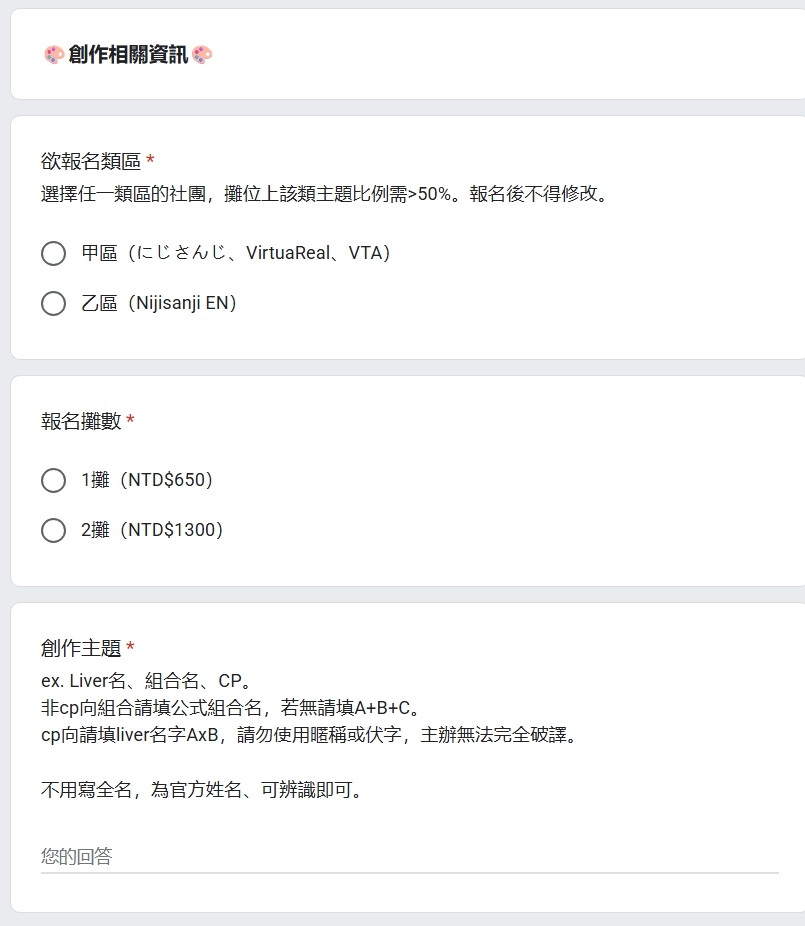Click the 報名後不得修改 description line
Screen dimensions: 805x926
tap(326, 194)
